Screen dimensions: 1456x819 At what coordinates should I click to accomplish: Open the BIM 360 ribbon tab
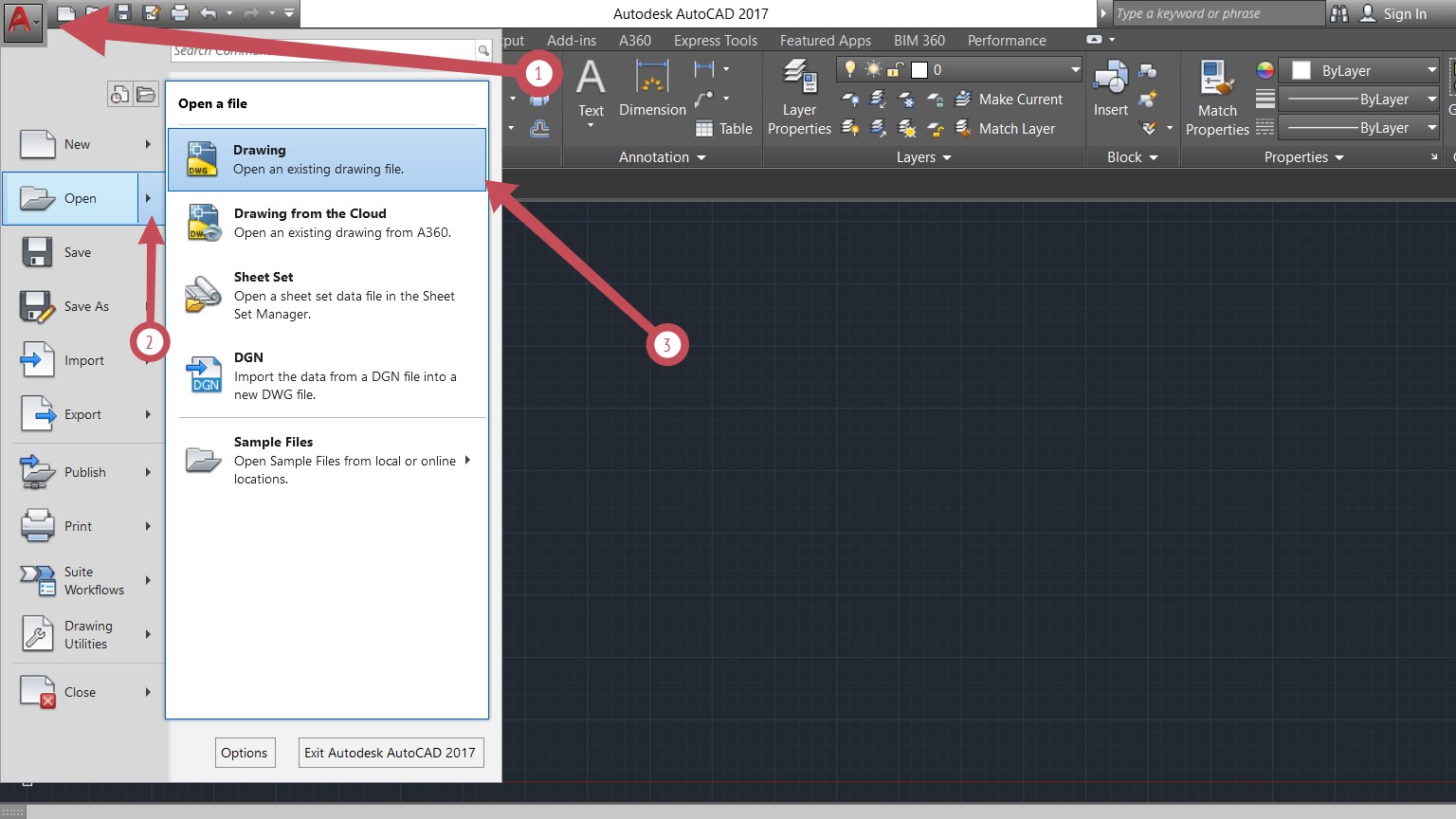click(919, 41)
